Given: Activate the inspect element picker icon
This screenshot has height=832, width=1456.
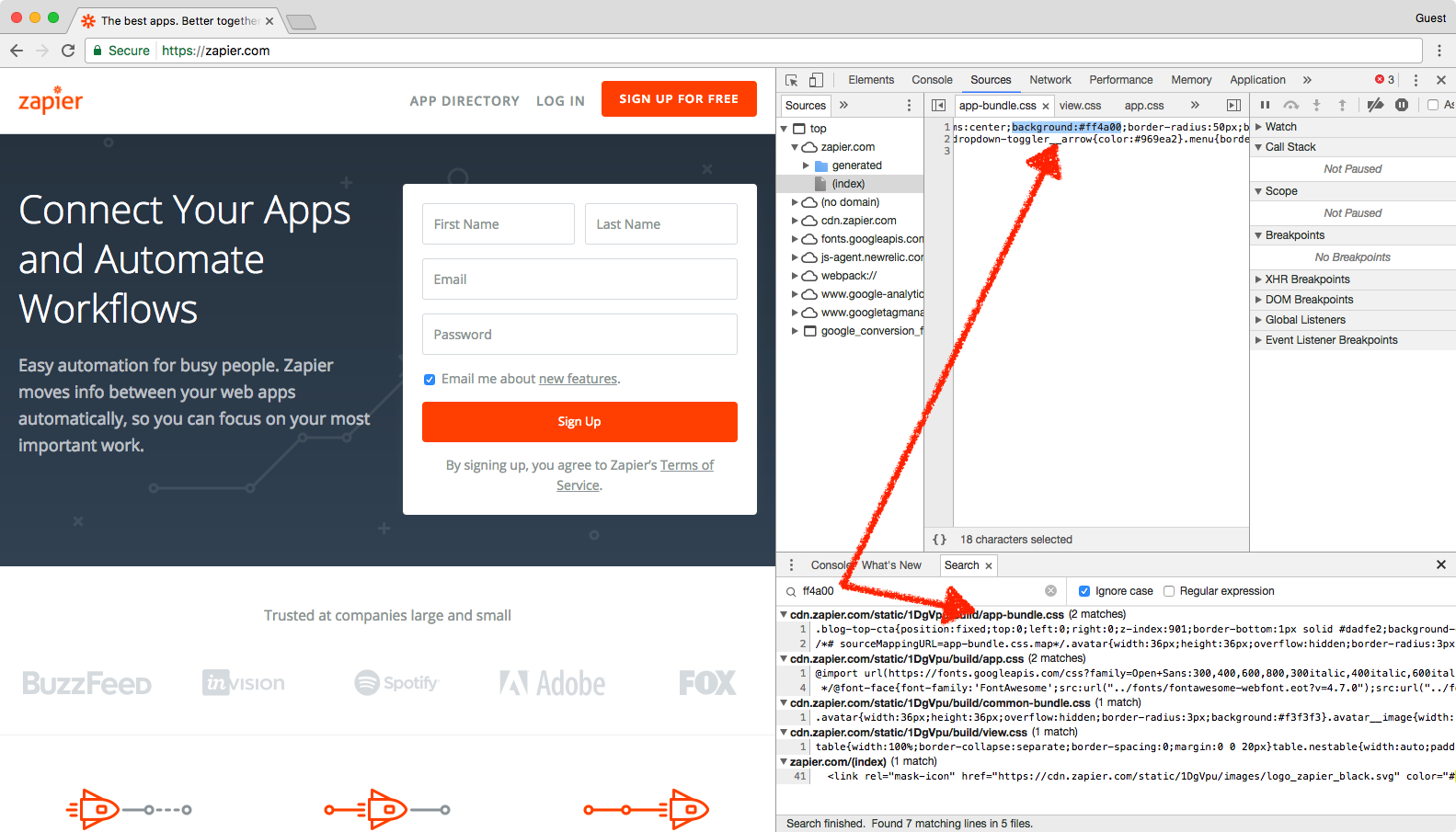Looking at the screenshot, I should pos(791,80).
